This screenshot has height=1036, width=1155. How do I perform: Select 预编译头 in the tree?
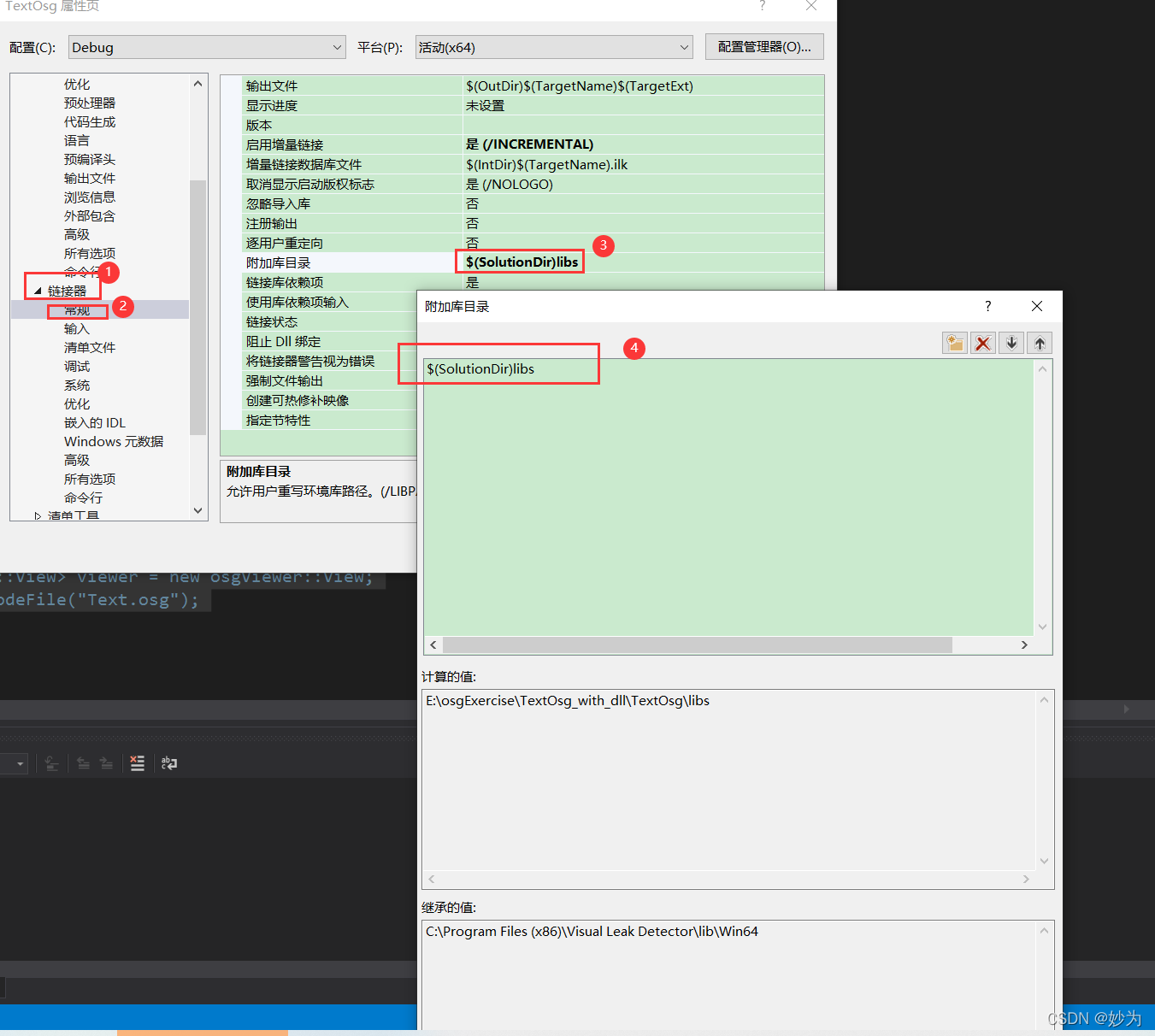coord(90,160)
